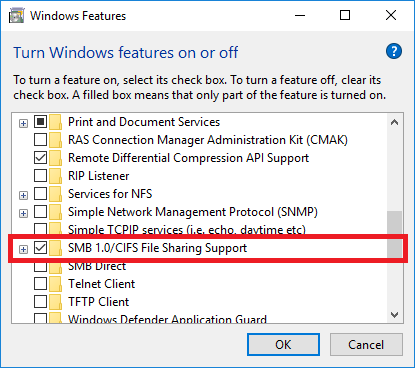Enable the TFTP Client checkbox
Image resolution: width=418 pixels, height=371 pixels.
pyautogui.click(x=40, y=302)
